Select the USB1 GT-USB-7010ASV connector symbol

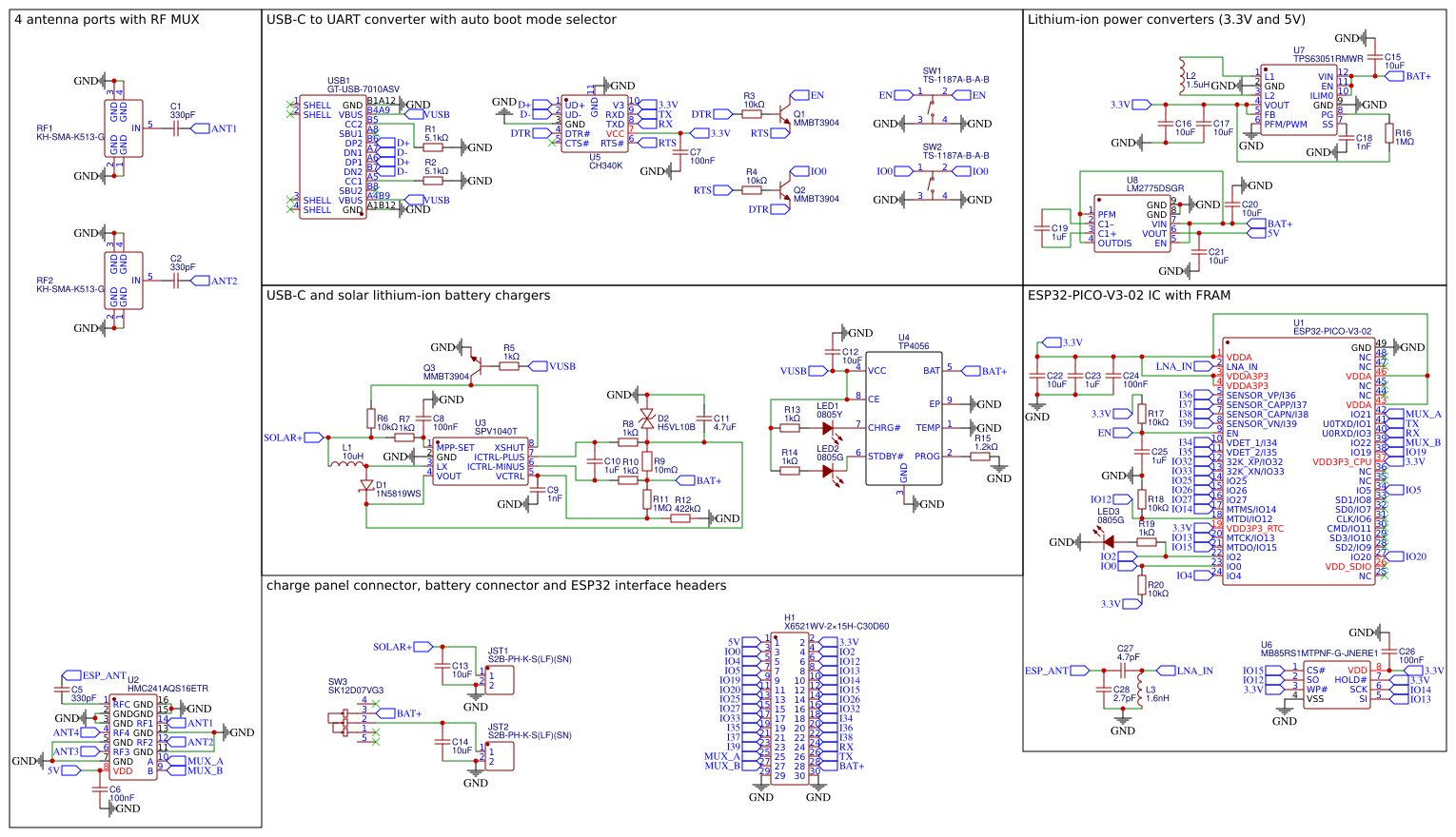pos(333,157)
